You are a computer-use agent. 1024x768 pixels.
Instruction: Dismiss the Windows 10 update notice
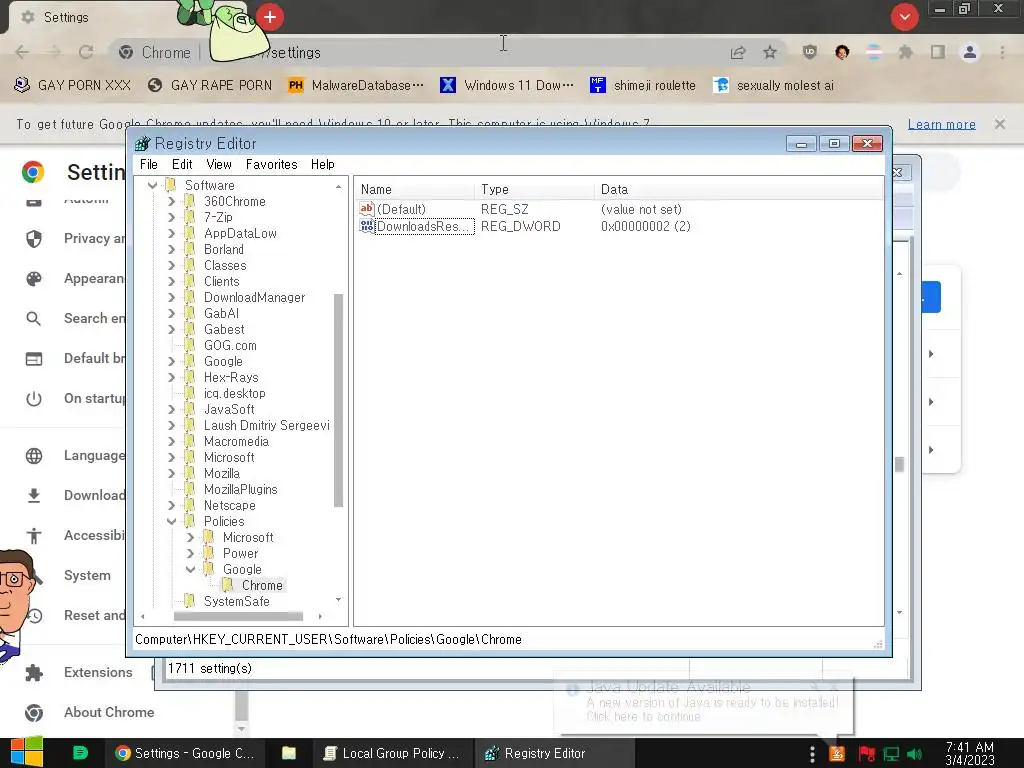tap(1000, 124)
